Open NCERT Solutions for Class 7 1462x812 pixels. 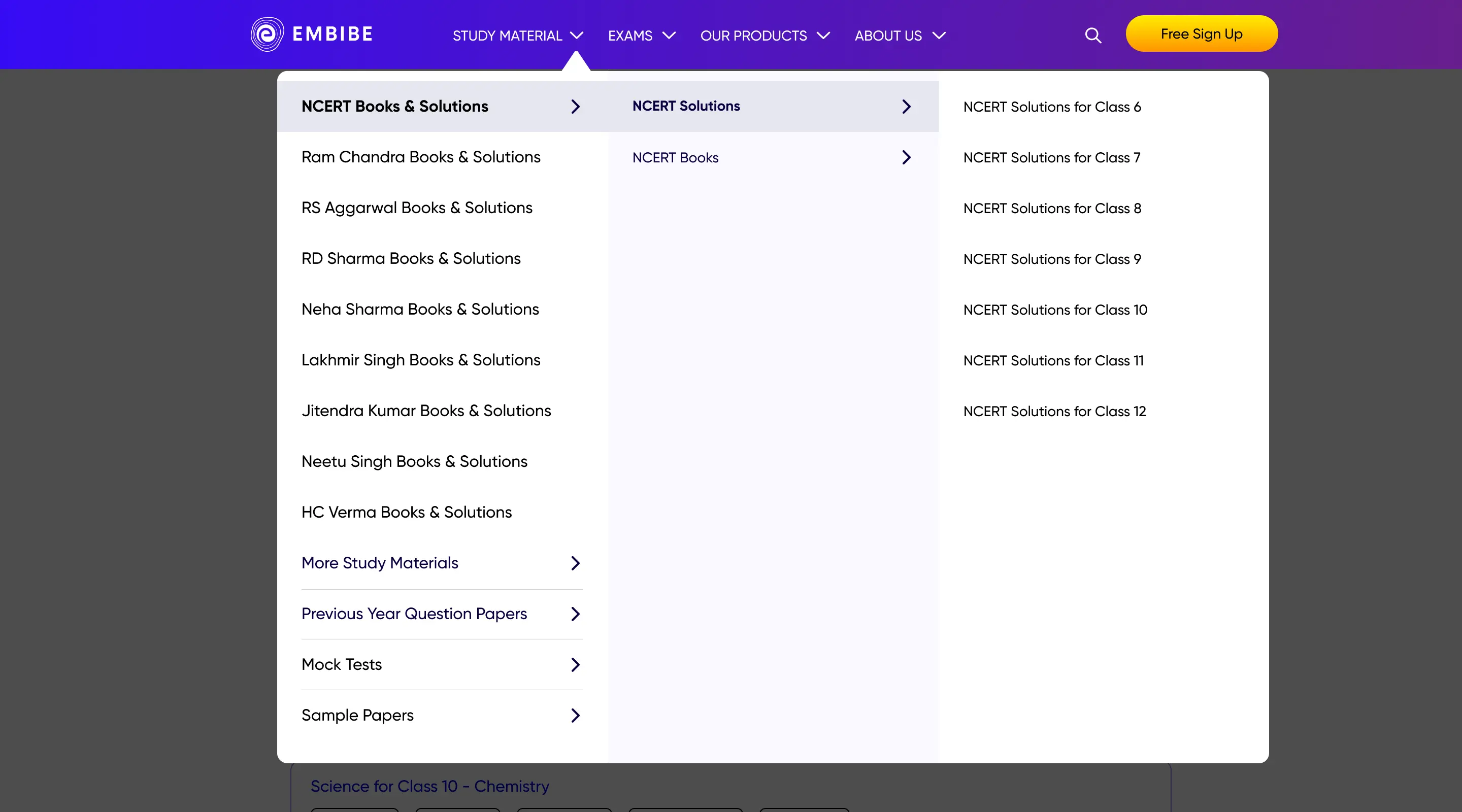pos(1052,158)
